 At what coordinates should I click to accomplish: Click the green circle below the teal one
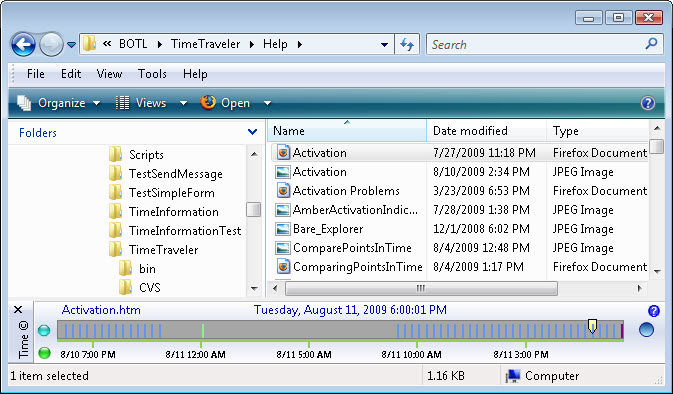pyautogui.click(x=44, y=353)
